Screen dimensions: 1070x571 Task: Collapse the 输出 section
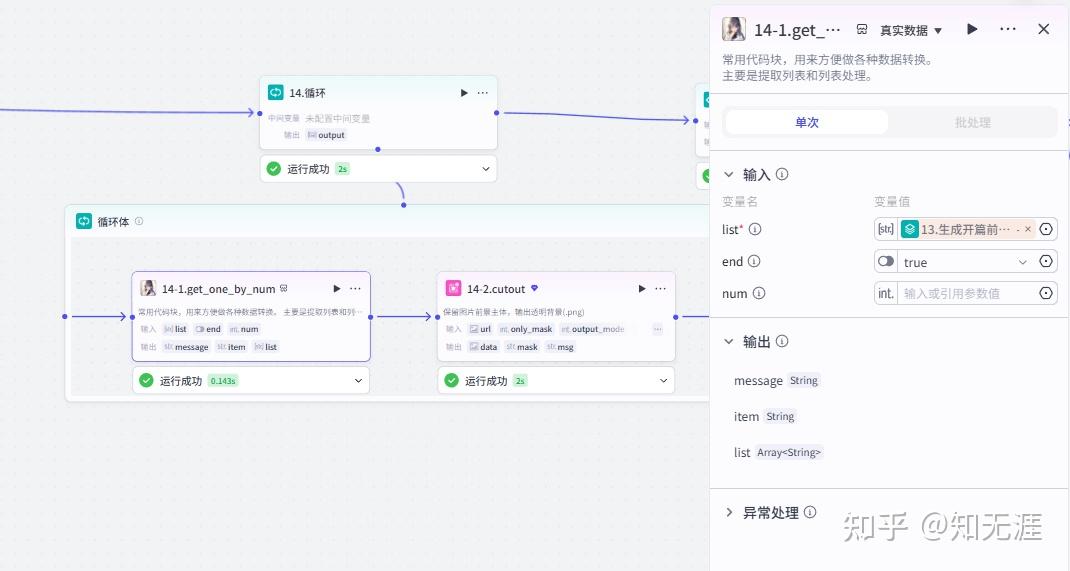729,341
